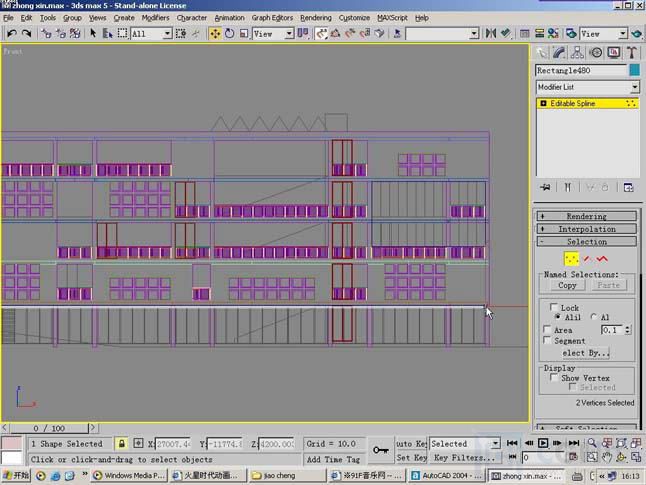This screenshot has height=485, width=646.
Task: Open the key filter Selected dropdown
Action: click(x=465, y=443)
